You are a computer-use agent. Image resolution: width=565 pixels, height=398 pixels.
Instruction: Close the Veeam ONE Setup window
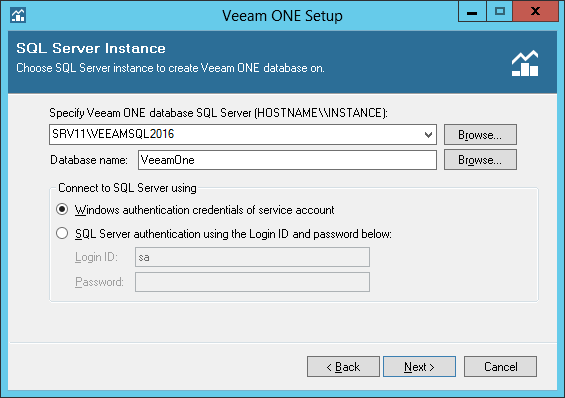pos(535,12)
